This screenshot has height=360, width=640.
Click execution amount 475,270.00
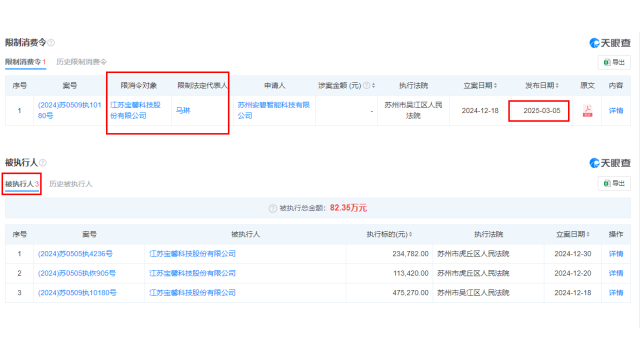pyautogui.click(x=411, y=293)
